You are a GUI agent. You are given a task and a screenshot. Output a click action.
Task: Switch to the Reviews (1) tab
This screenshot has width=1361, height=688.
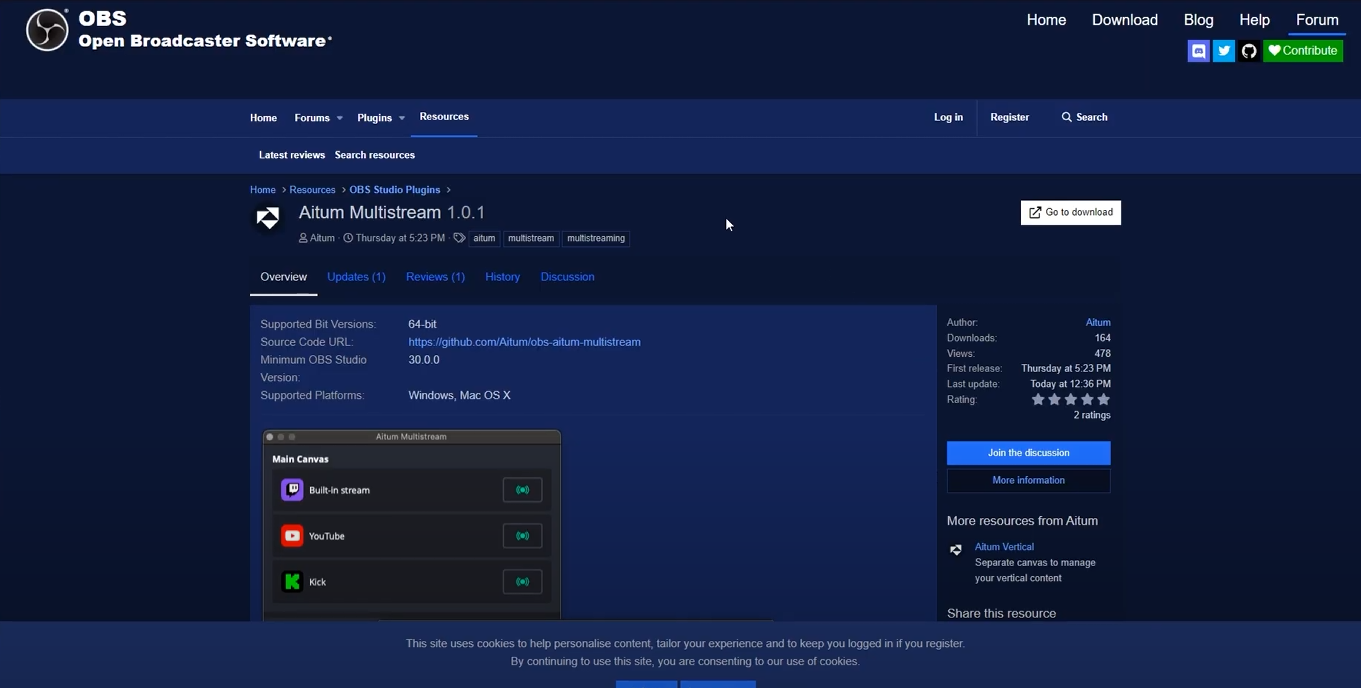pyautogui.click(x=435, y=277)
